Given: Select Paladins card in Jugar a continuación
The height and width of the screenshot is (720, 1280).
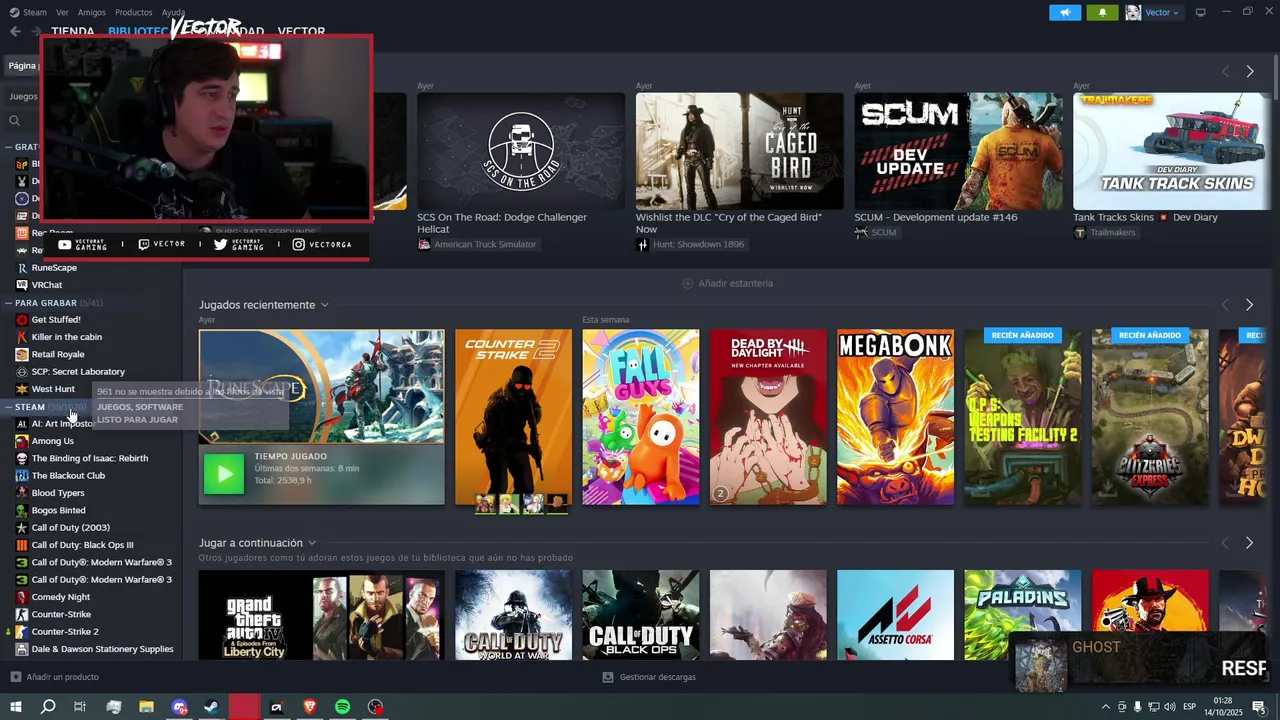Looking at the screenshot, I should (1023, 615).
